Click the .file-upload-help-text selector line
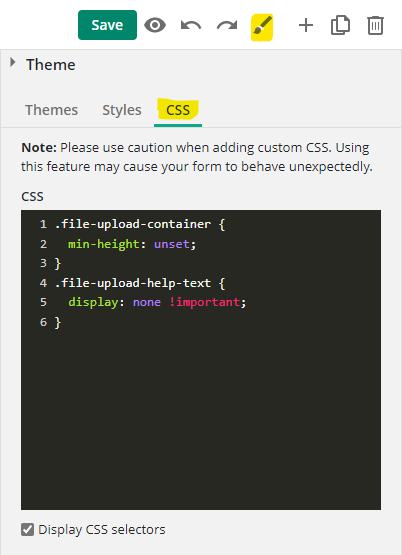Viewport: 402px width, 555px height. [140, 283]
